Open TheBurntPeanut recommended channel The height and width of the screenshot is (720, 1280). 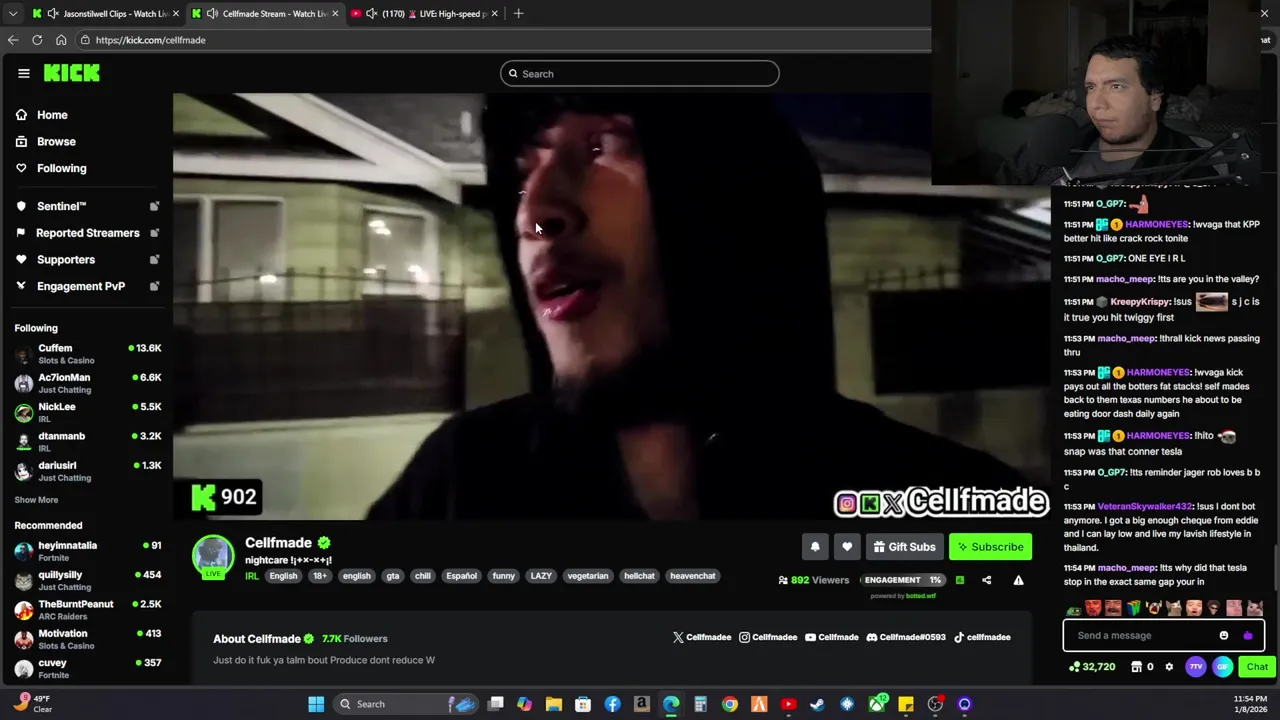pyautogui.click(x=88, y=610)
